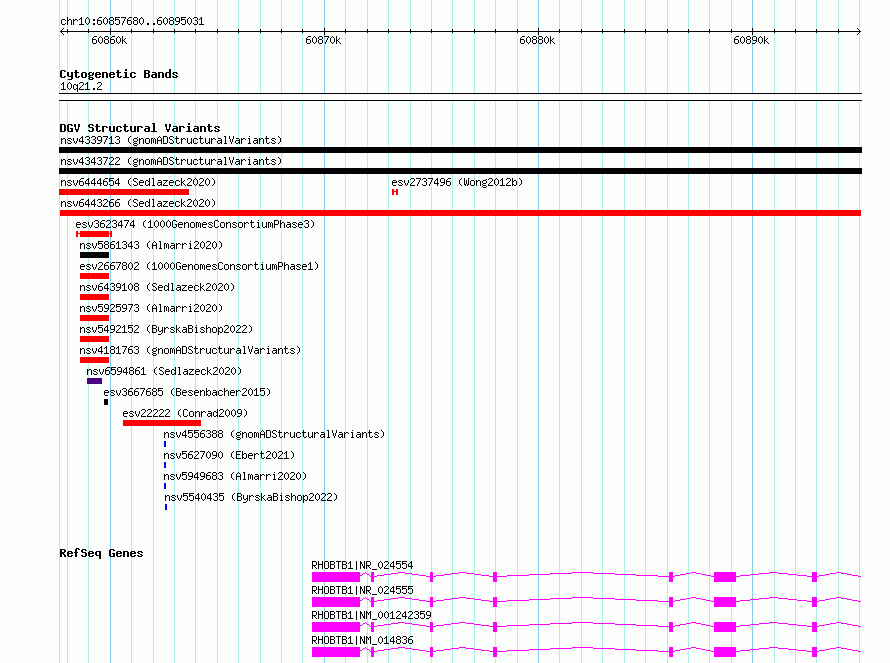890x663 pixels.
Task: Open nsv5949683 Almarri2020 label
Action: 235,476
